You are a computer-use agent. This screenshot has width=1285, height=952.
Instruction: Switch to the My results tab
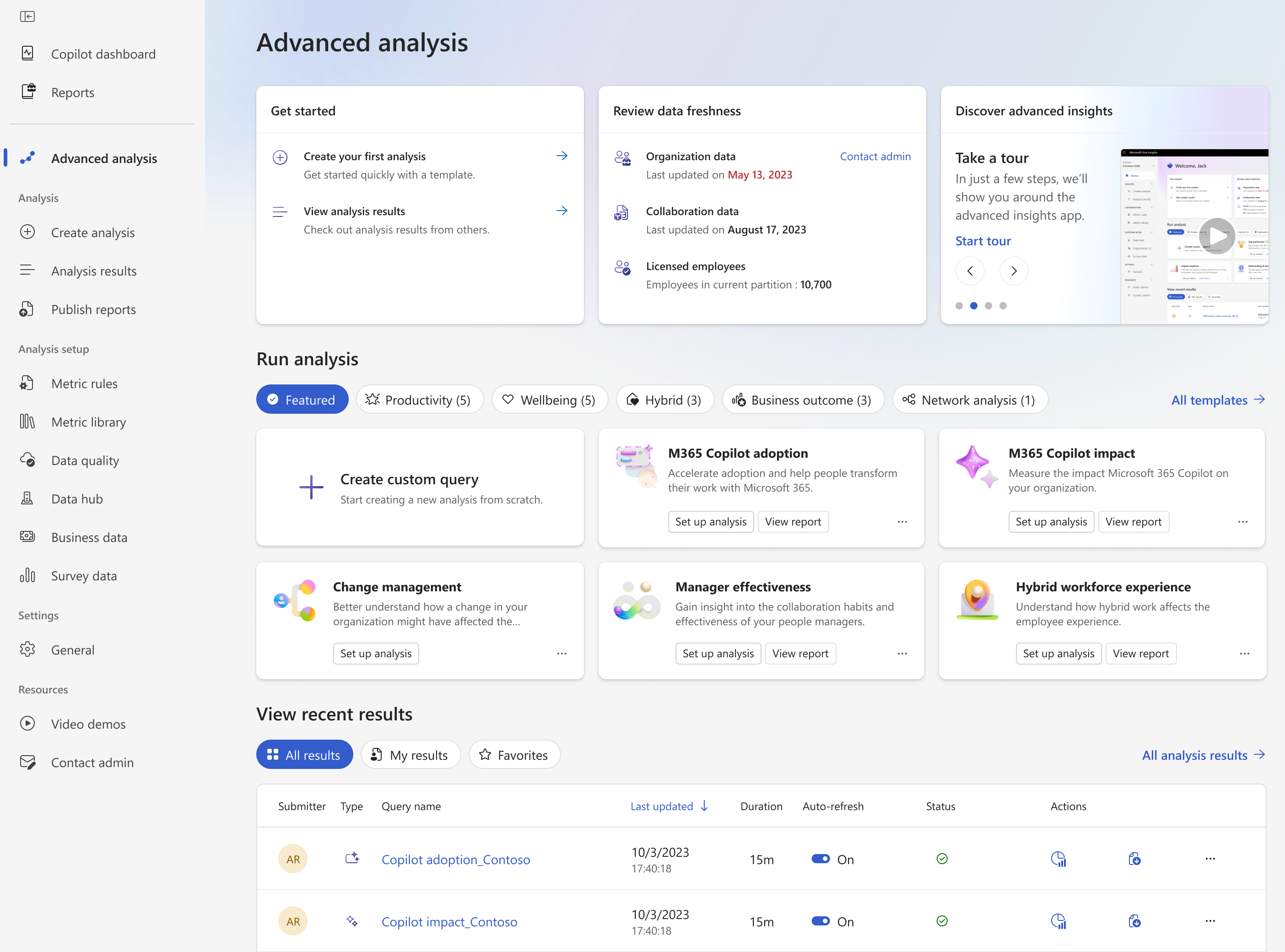(410, 754)
